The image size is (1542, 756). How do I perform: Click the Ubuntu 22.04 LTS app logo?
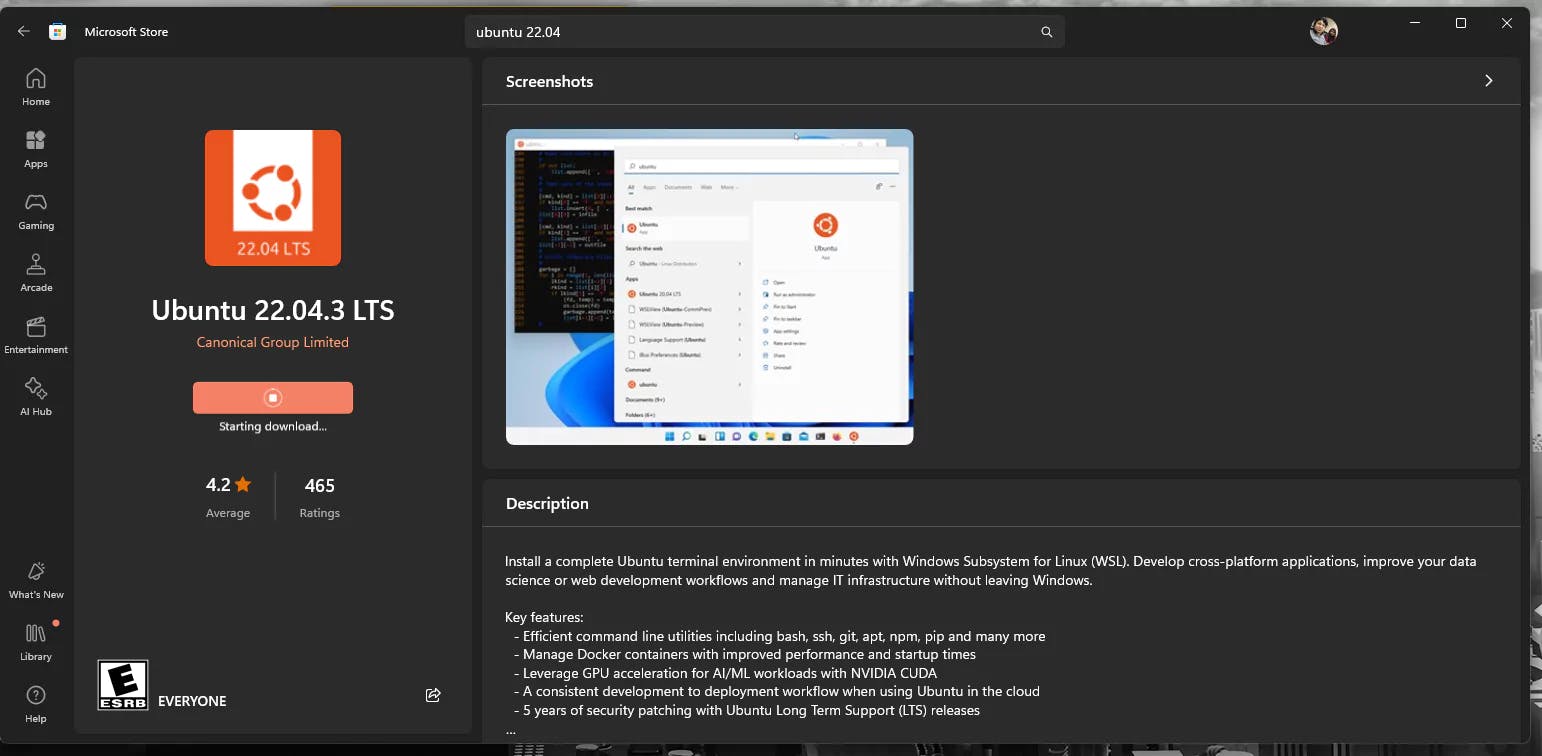[x=273, y=198]
